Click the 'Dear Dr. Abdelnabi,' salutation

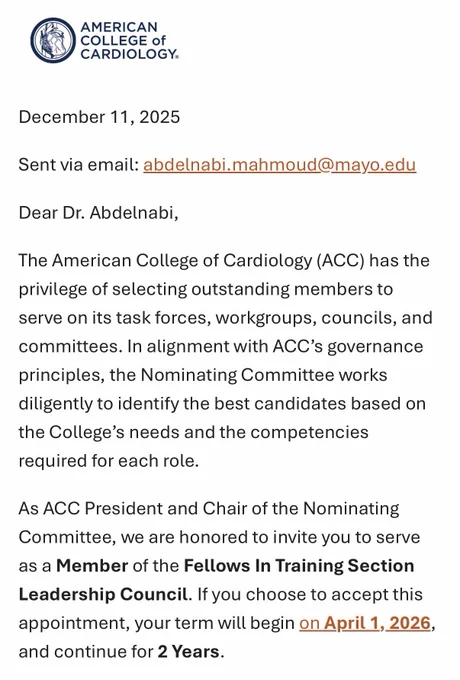(x=98, y=212)
